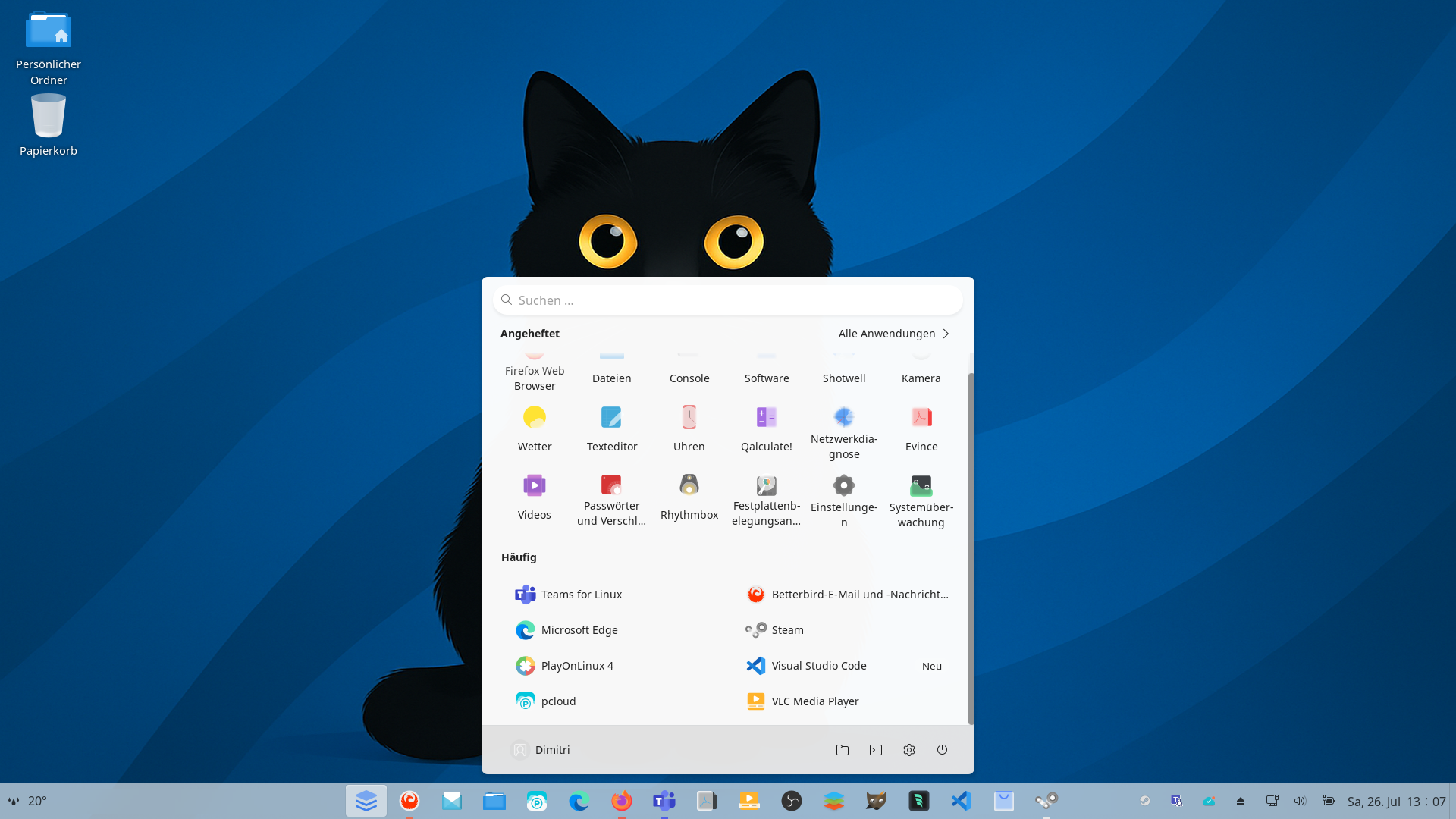The height and width of the screenshot is (819, 1456).
Task: Launch Microsoft Edge from Häufig list
Action: coord(613,630)
